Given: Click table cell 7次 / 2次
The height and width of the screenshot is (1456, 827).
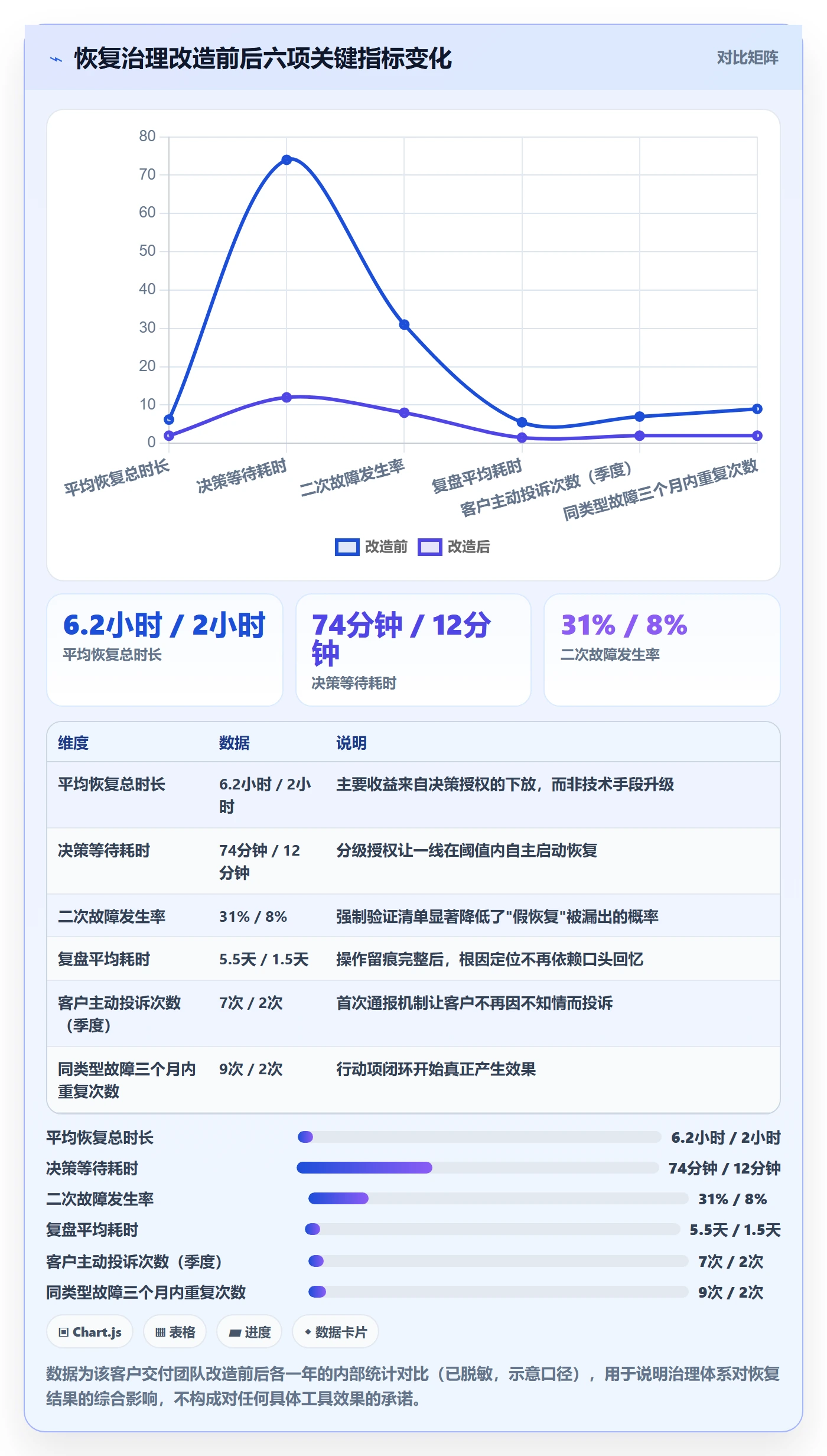Looking at the screenshot, I should coord(251,1003).
